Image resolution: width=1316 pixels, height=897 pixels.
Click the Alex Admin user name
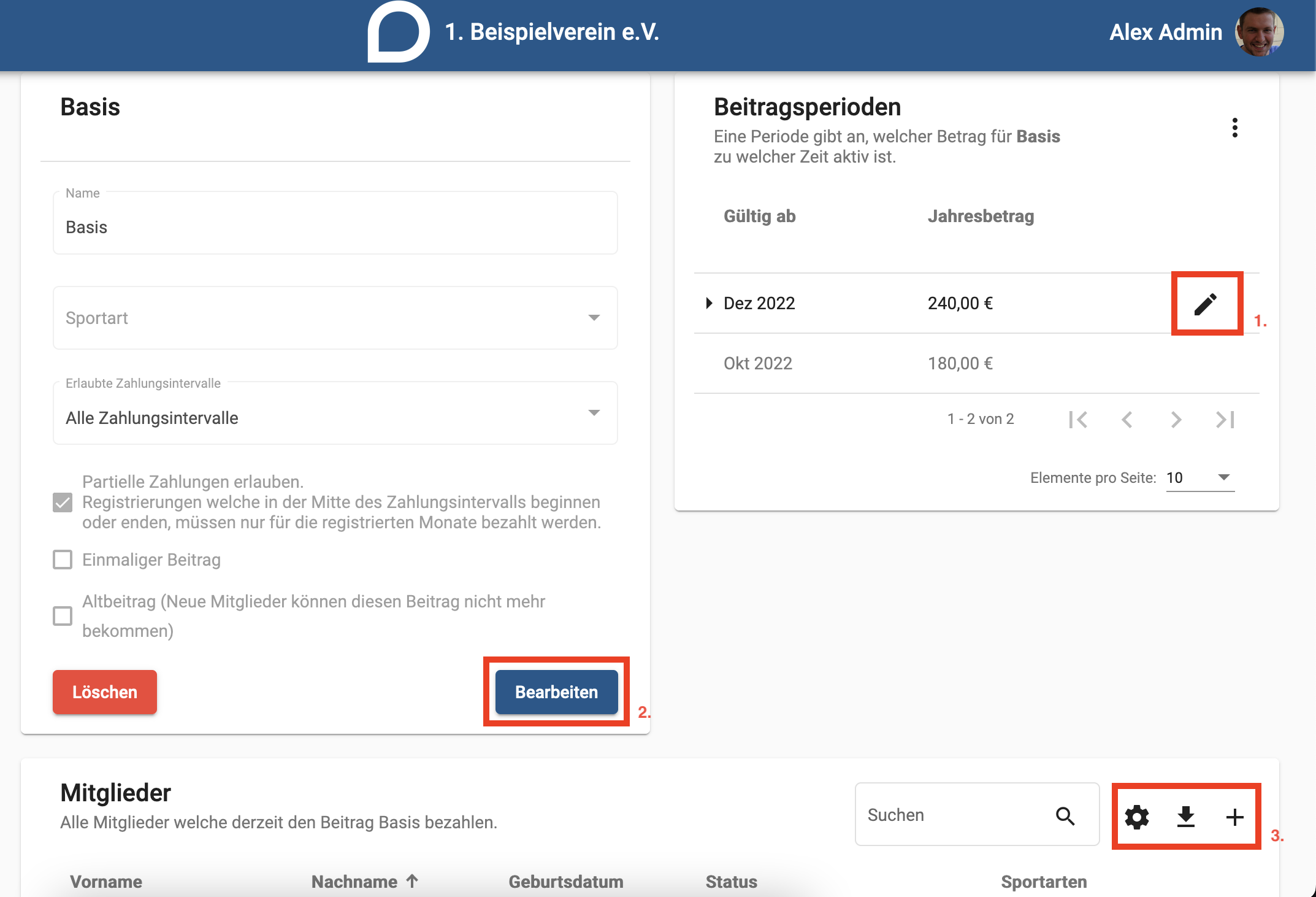click(x=1166, y=32)
